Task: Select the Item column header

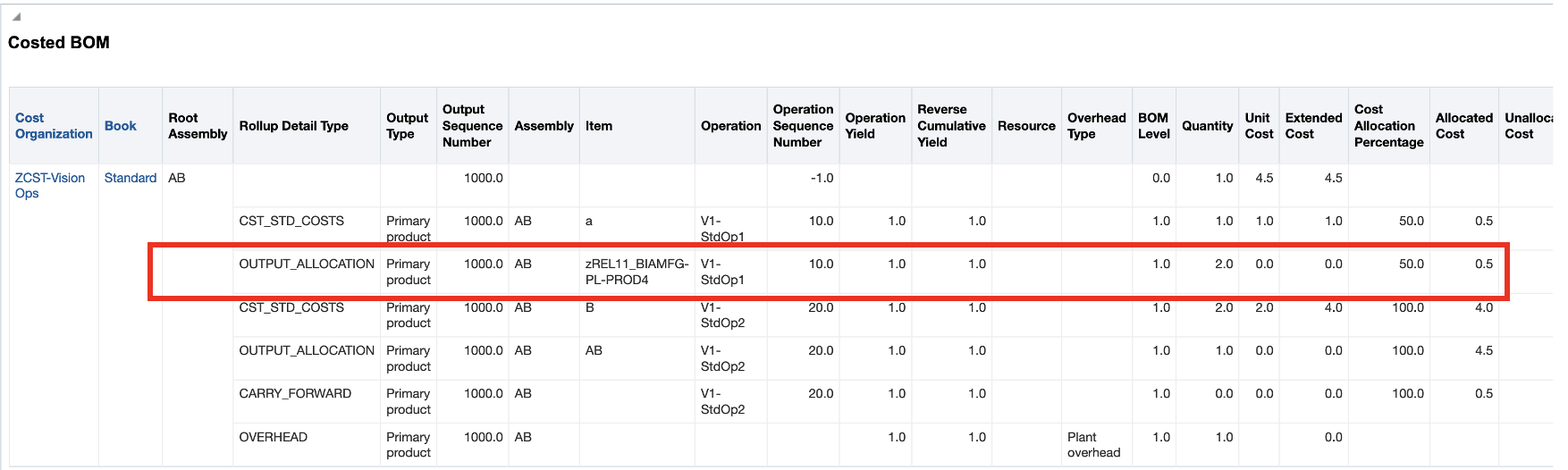Action: coord(599,126)
